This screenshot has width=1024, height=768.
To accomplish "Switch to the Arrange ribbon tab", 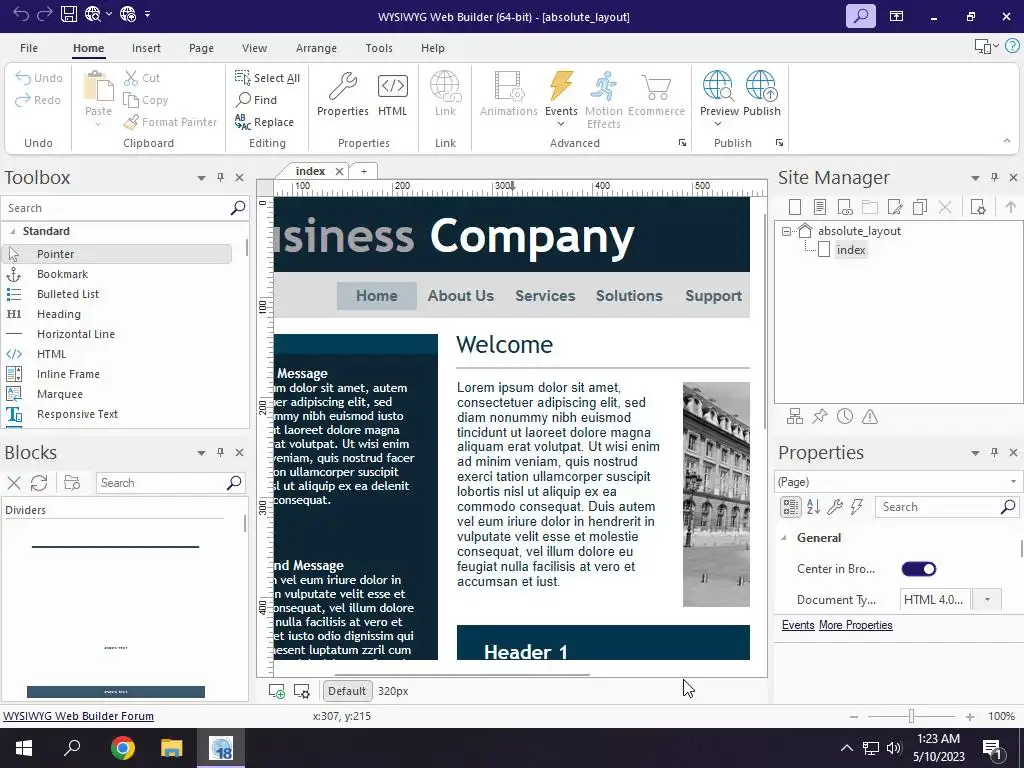I will (x=316, y=48).
